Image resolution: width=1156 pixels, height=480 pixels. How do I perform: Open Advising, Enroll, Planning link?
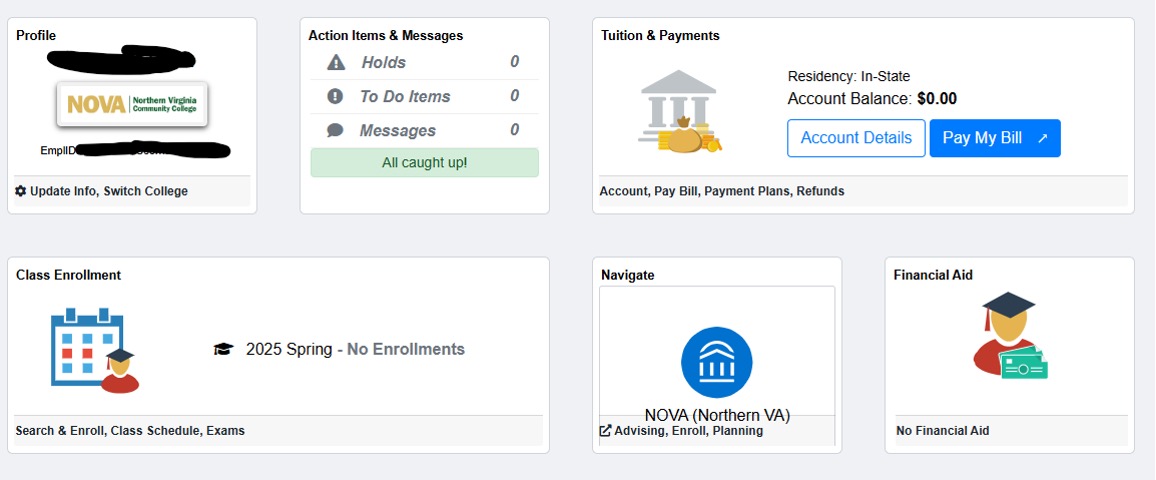(x=689, y=431)
